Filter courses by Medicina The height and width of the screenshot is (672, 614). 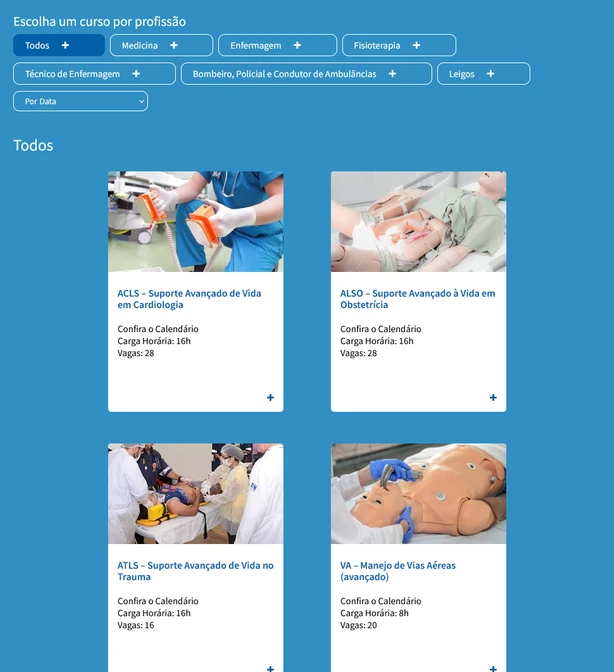click(x=161, y=45)
